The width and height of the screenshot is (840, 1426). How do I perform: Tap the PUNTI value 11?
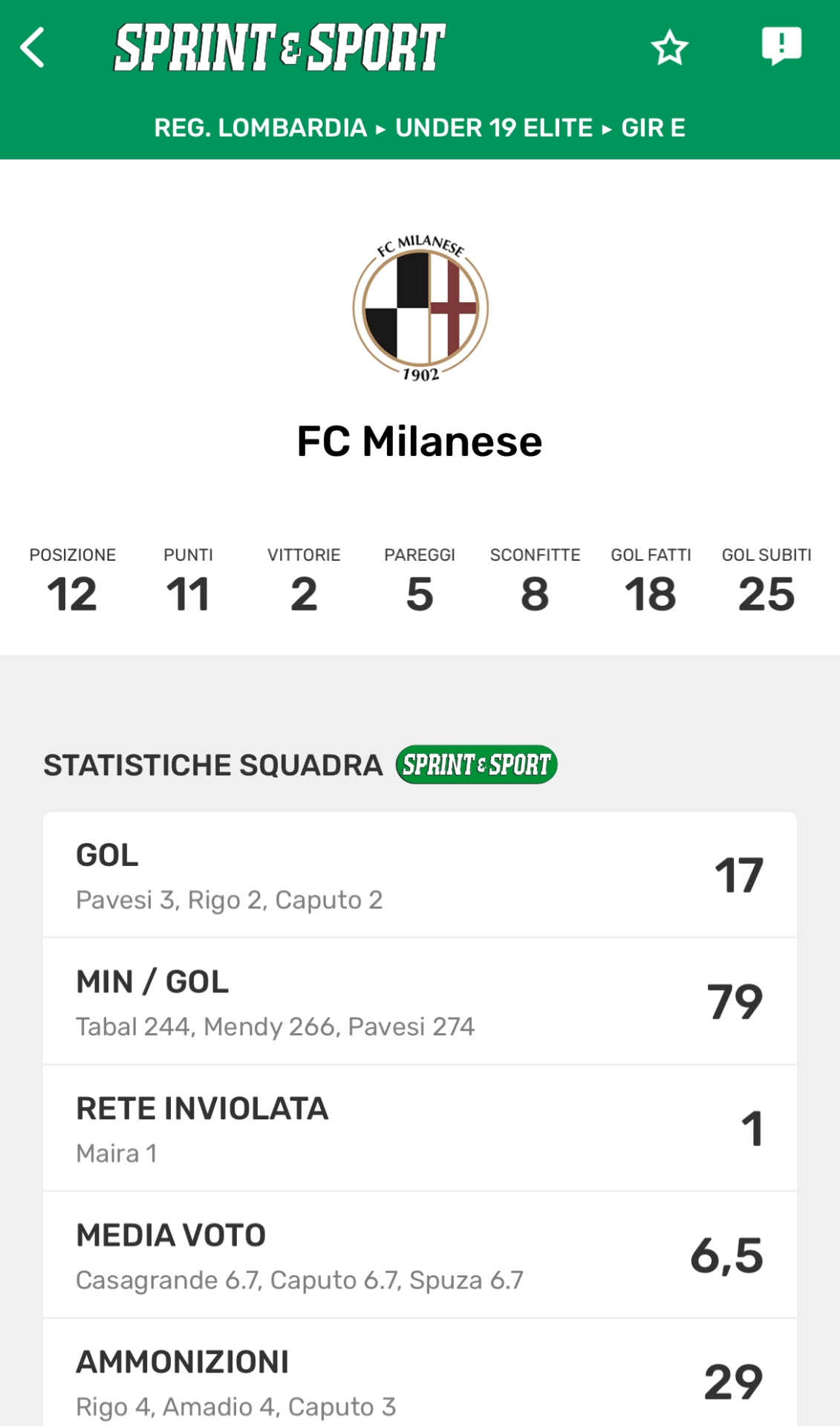click(x=188, y=594)
